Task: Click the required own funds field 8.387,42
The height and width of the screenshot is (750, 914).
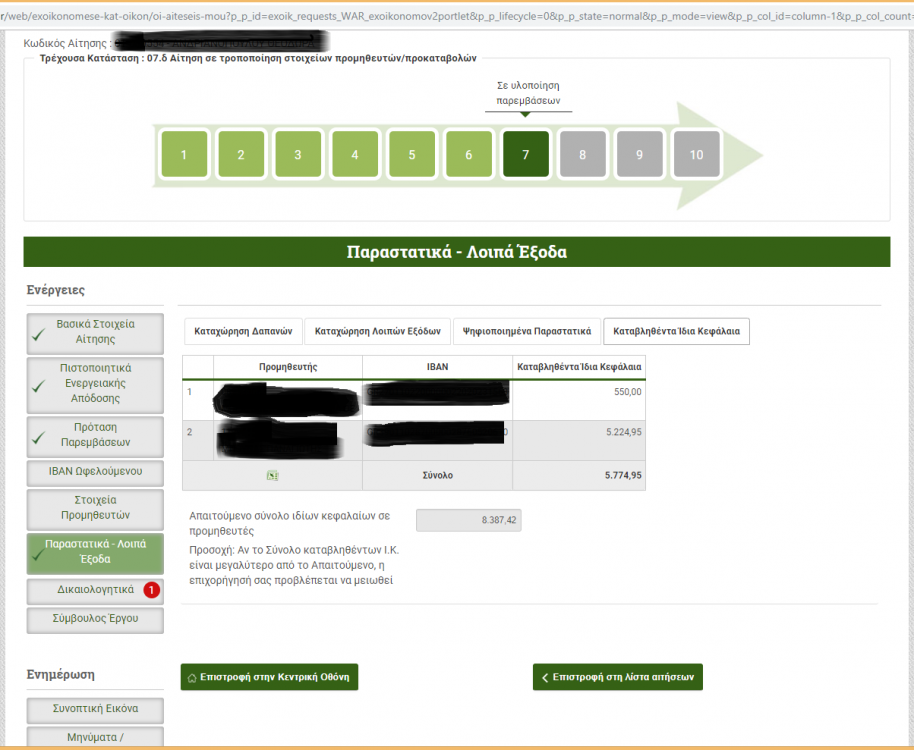Action: (468, 520)
